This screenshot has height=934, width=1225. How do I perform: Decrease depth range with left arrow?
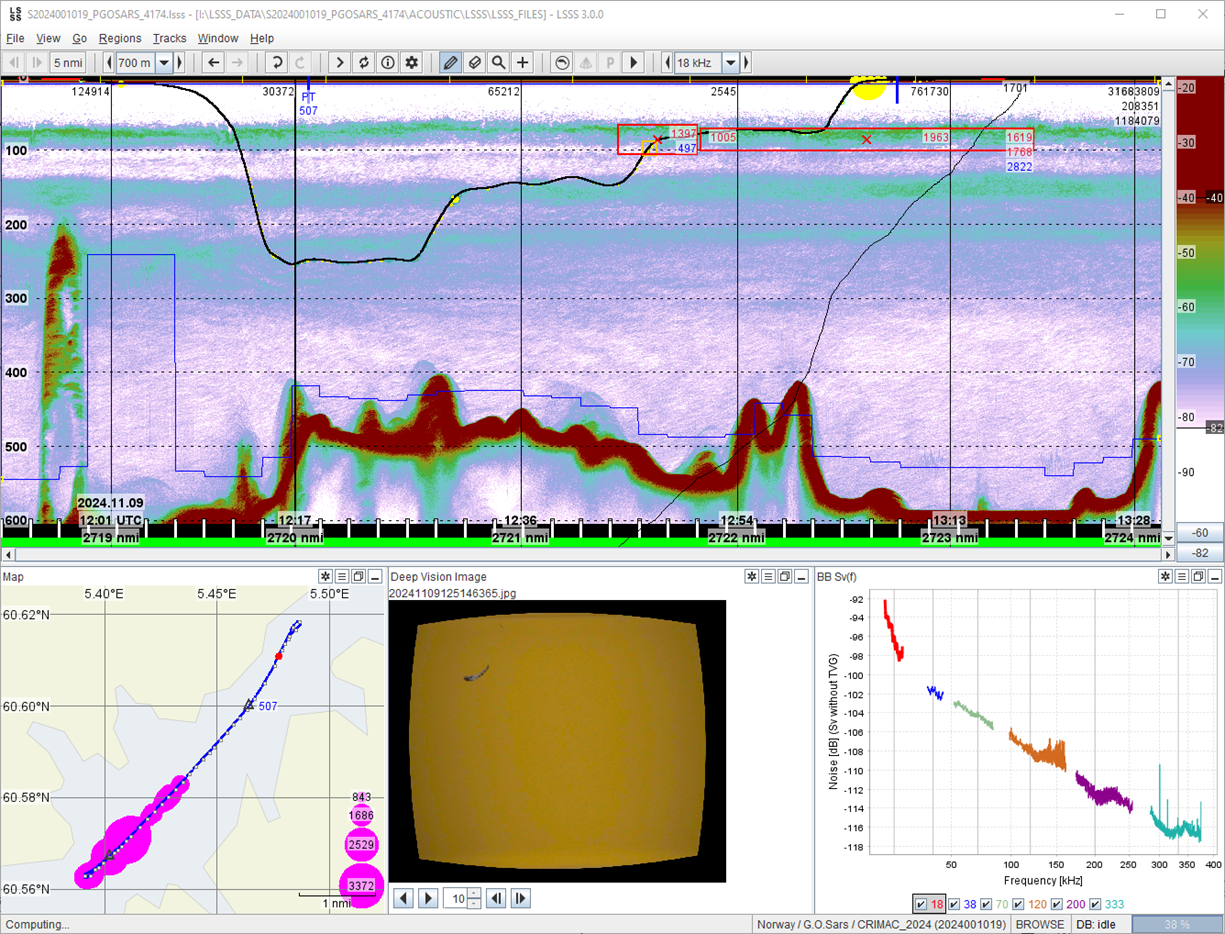(x=109, y=62)
